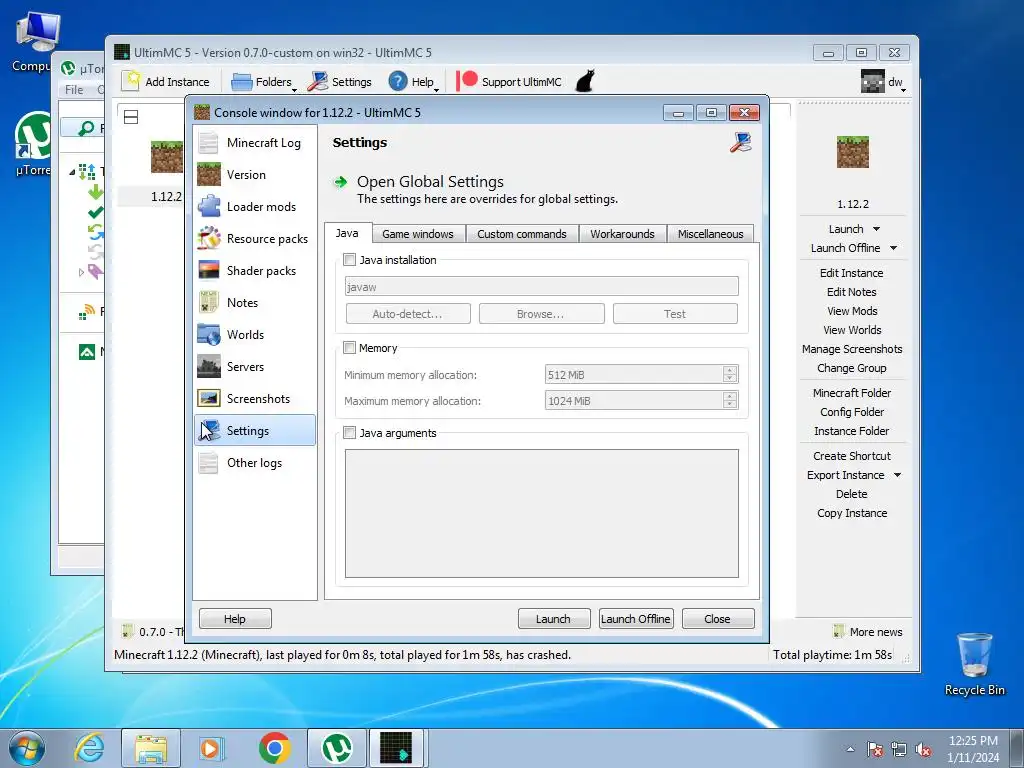Screen dimensions: 1024x768
Task: Click Create Shortcut in right panel
Action: (x=852, y=456)
